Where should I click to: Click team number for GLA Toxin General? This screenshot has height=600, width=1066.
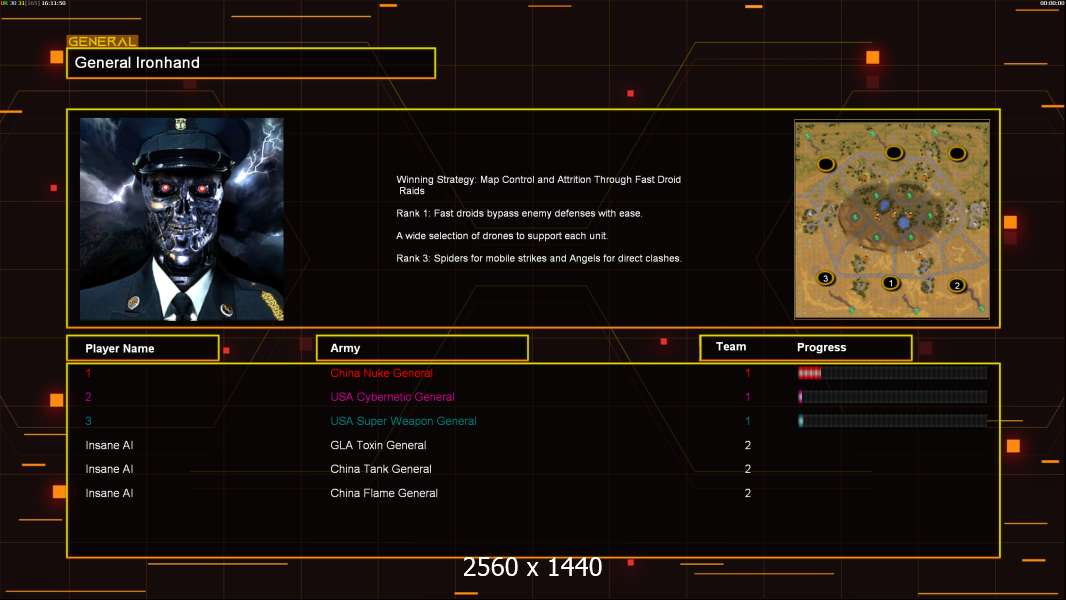click(x=748, y=445)
